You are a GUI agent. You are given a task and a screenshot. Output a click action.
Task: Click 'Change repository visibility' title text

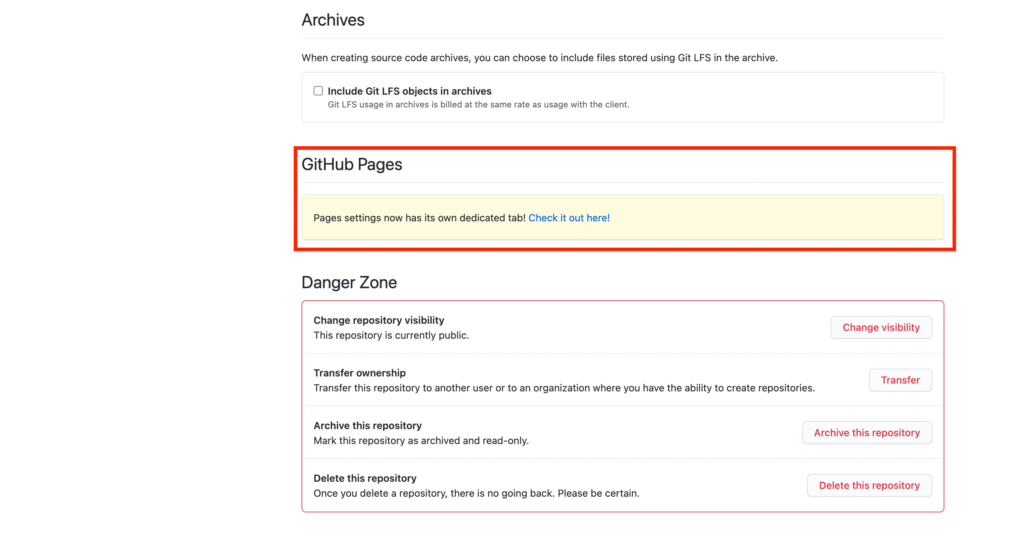click(x=379, y=320)
